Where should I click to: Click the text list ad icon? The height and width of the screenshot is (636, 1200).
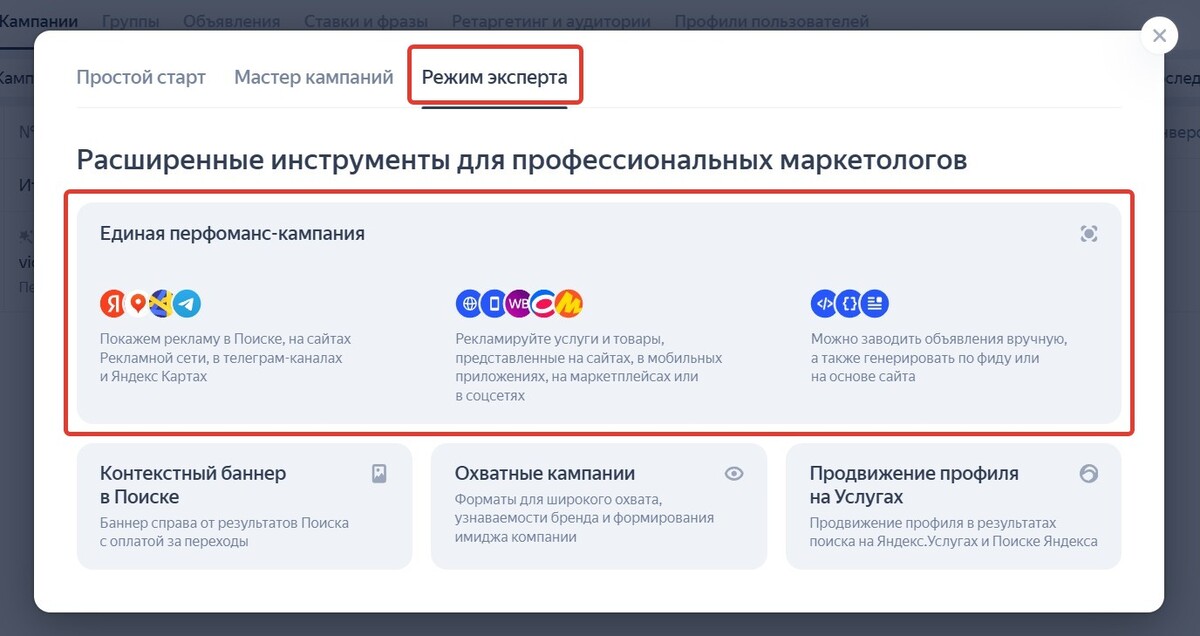coord(875,303)
